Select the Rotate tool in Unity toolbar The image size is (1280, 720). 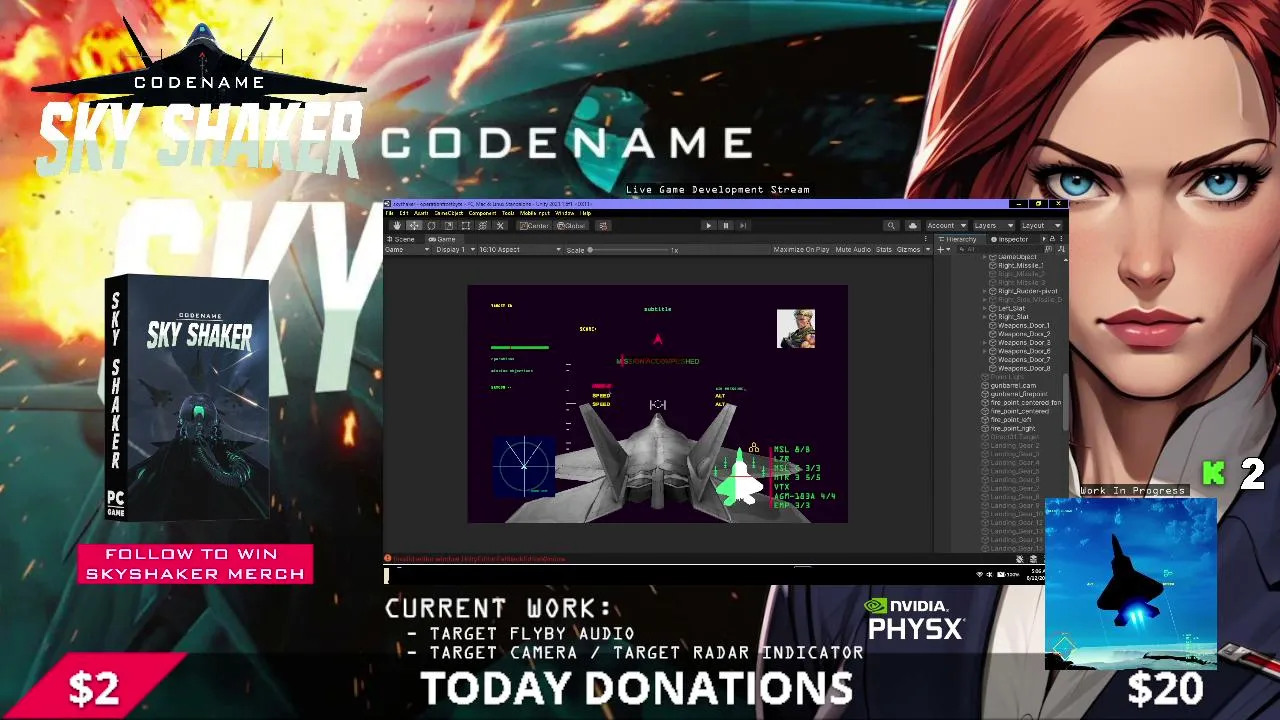431,225
